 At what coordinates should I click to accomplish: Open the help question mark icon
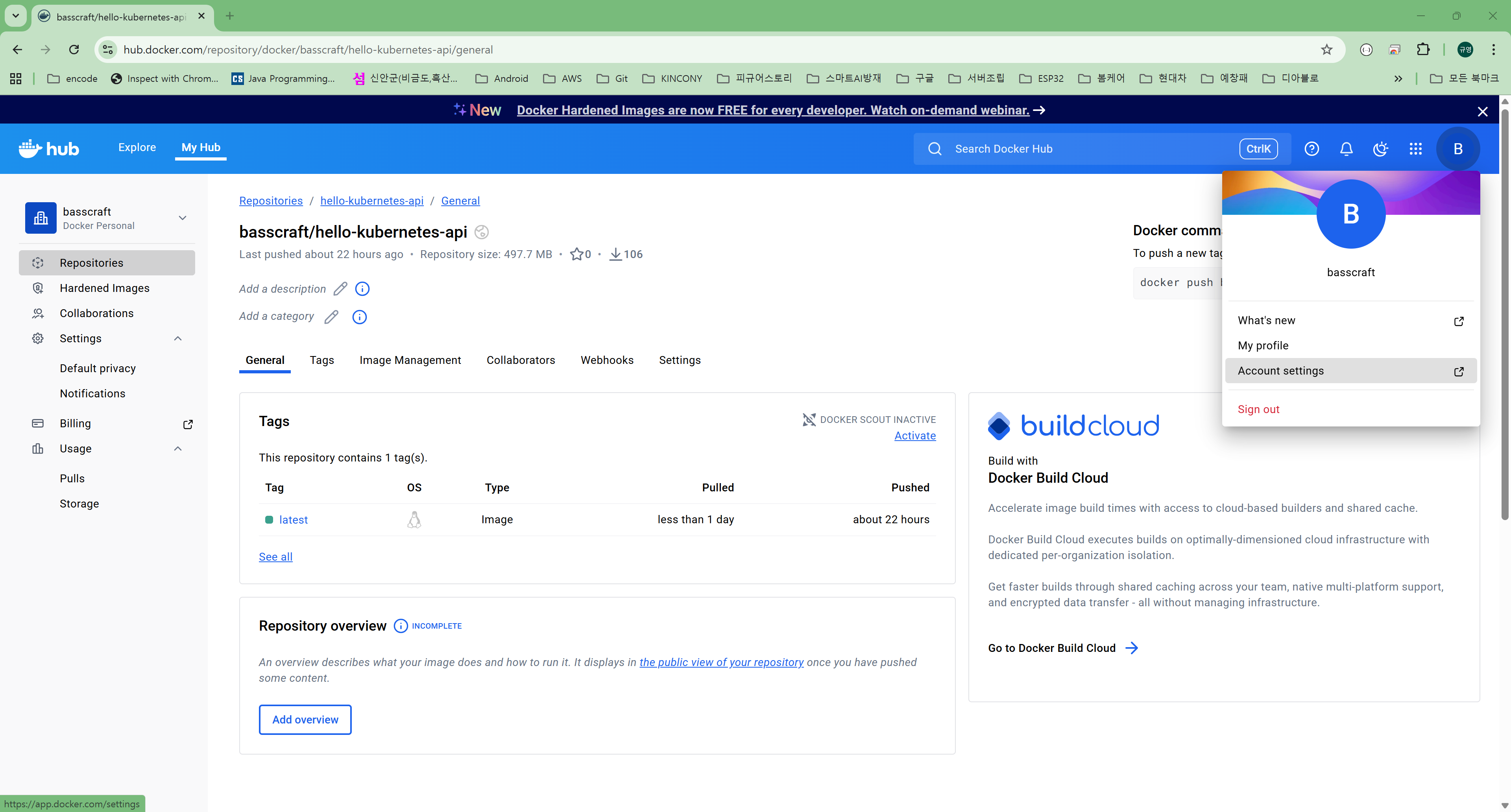pos(1312,149)
